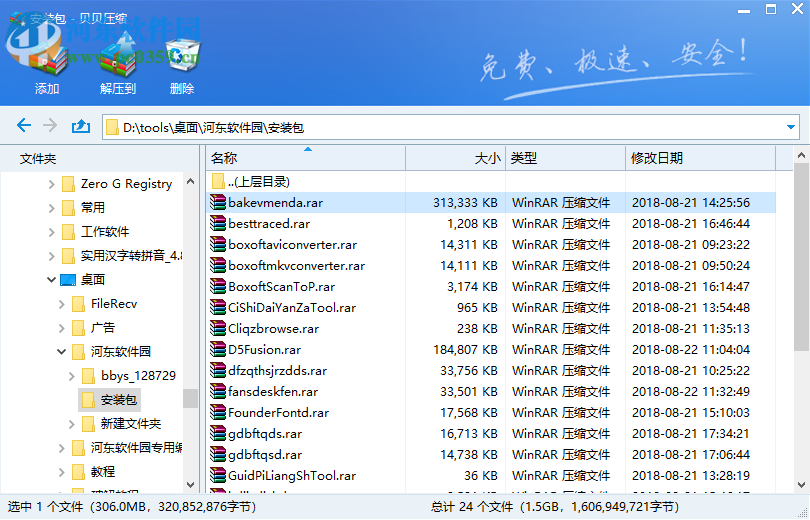810x520 pixels.
Task: Select the besttraced.rar archive icon
Action: point(218,224)
